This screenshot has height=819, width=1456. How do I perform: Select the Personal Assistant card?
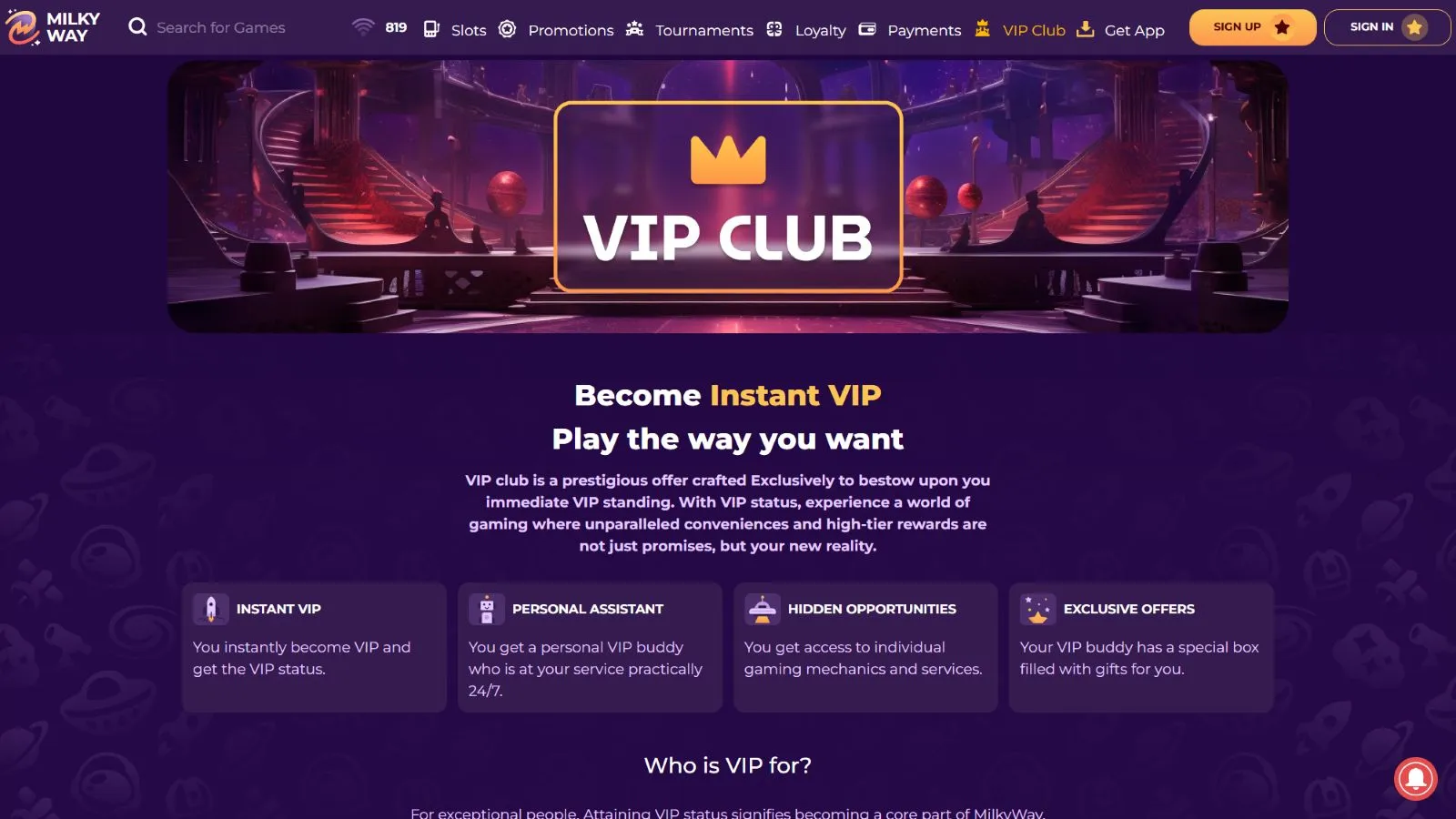click(x=590, y=647)
